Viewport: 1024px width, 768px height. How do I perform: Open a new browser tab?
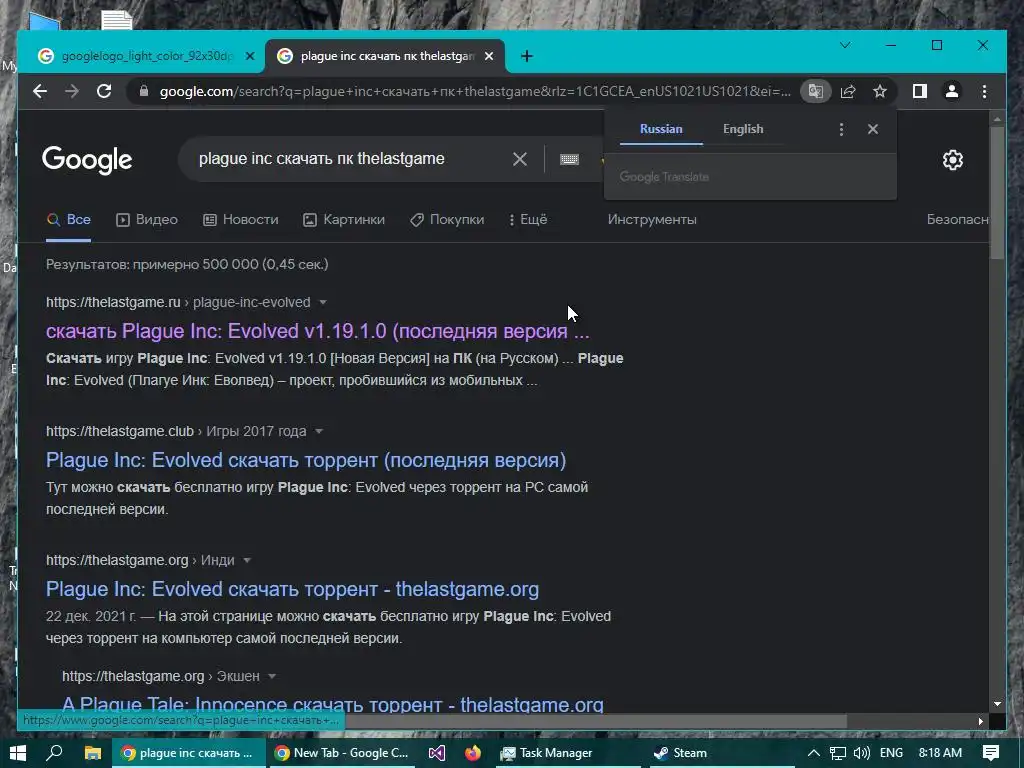527,56
